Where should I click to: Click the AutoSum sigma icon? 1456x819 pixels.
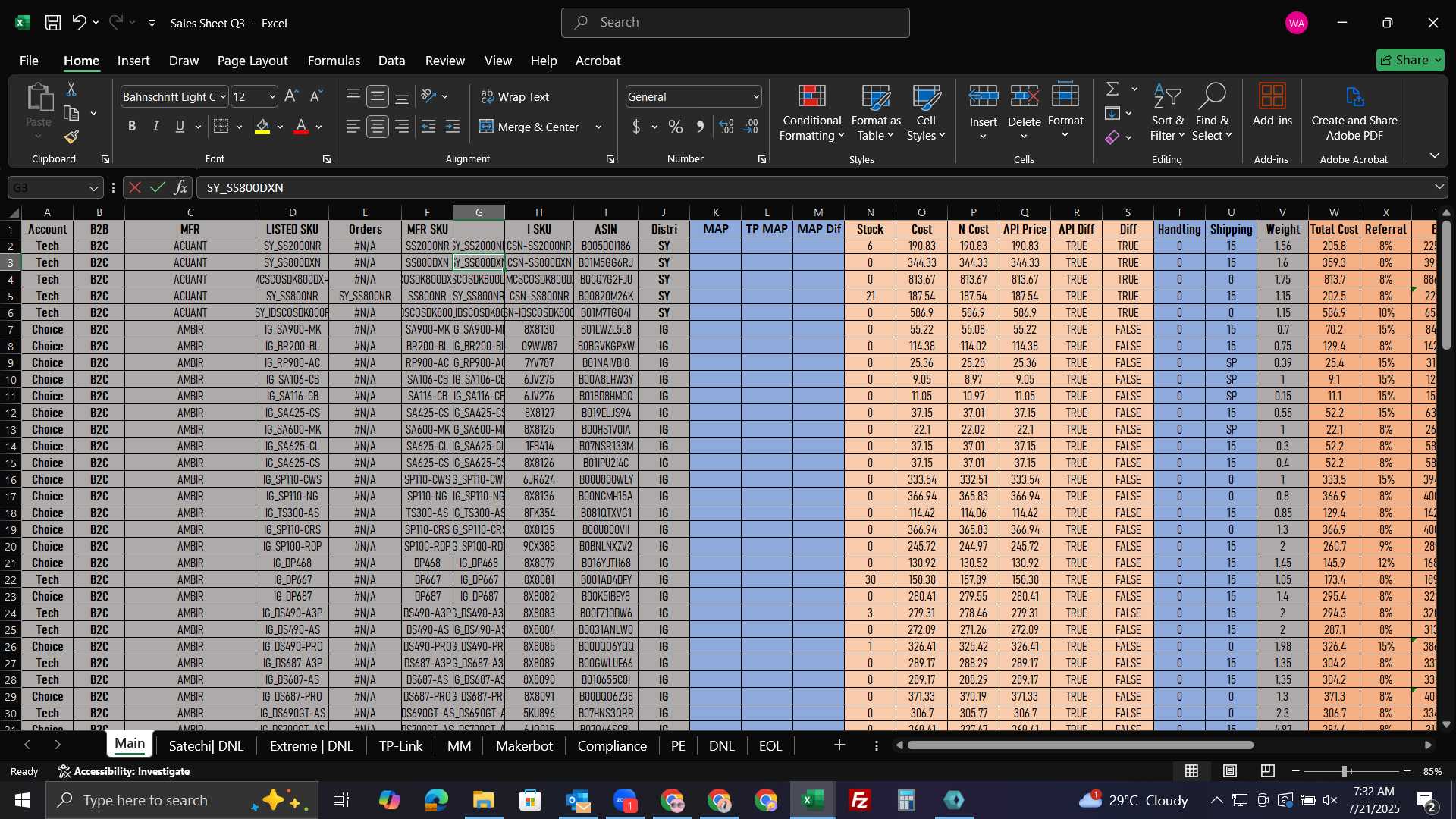1112,89
